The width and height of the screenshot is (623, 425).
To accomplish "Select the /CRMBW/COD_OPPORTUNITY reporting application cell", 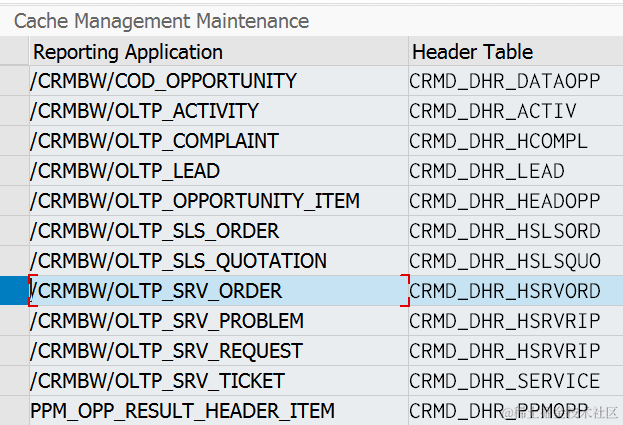I will pos(219,81).
